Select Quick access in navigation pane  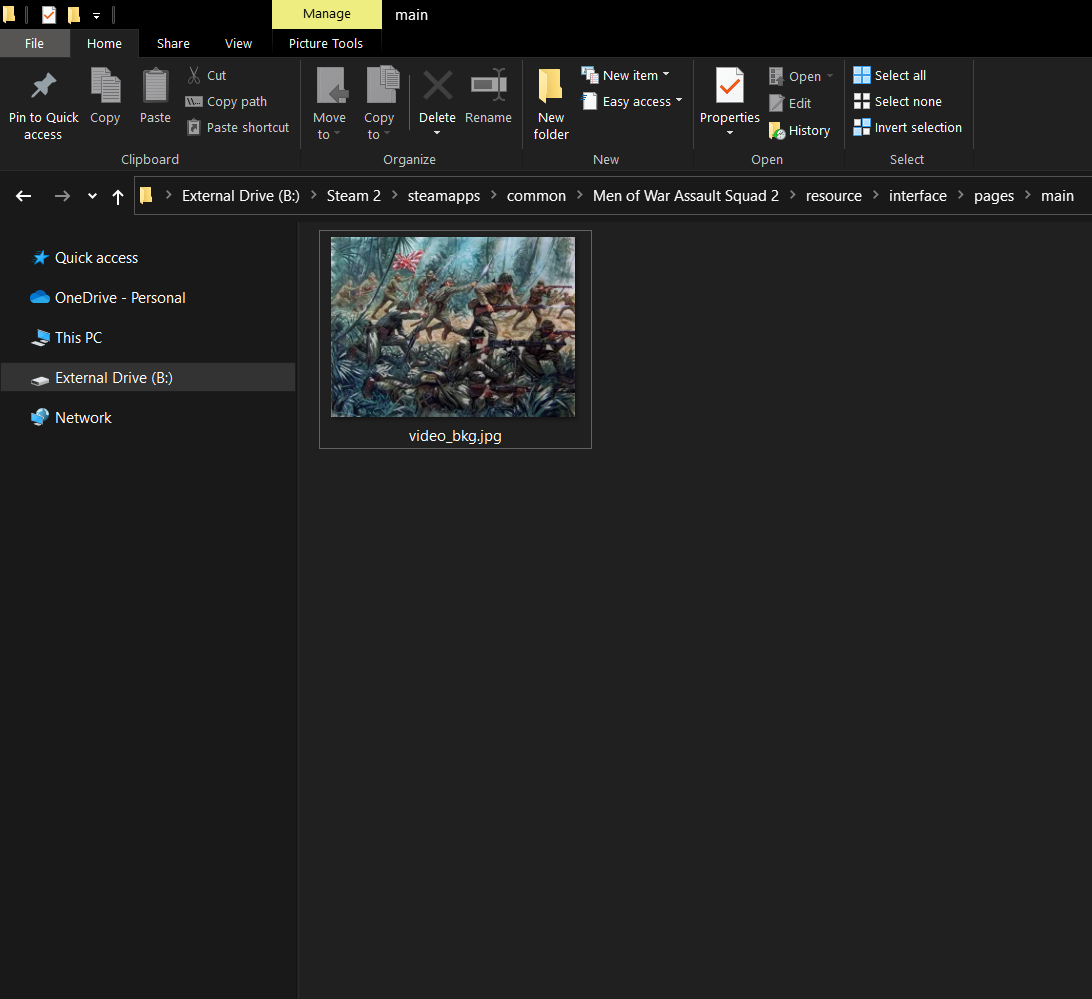[x=85, y=258]
